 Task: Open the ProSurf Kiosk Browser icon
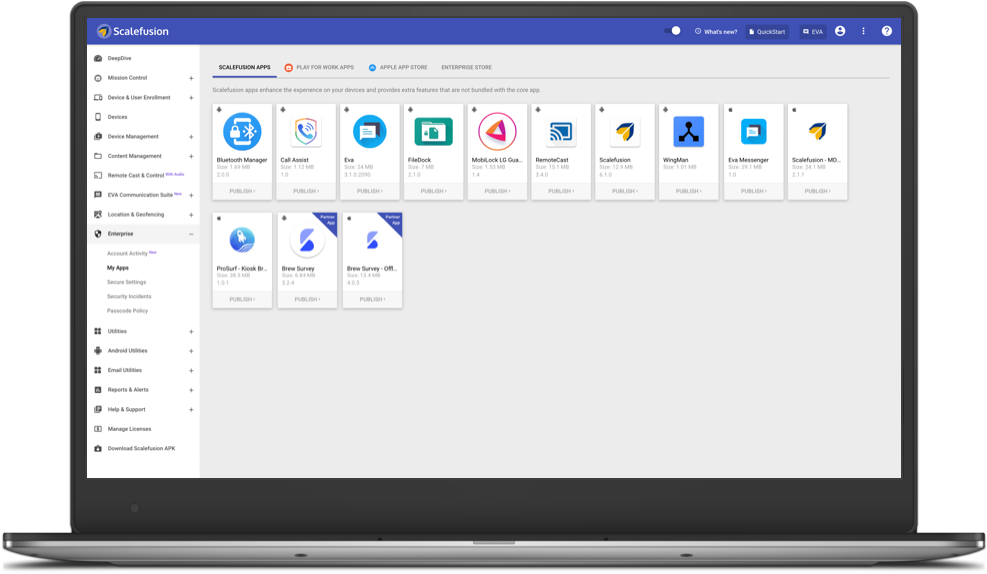[242, 240]
